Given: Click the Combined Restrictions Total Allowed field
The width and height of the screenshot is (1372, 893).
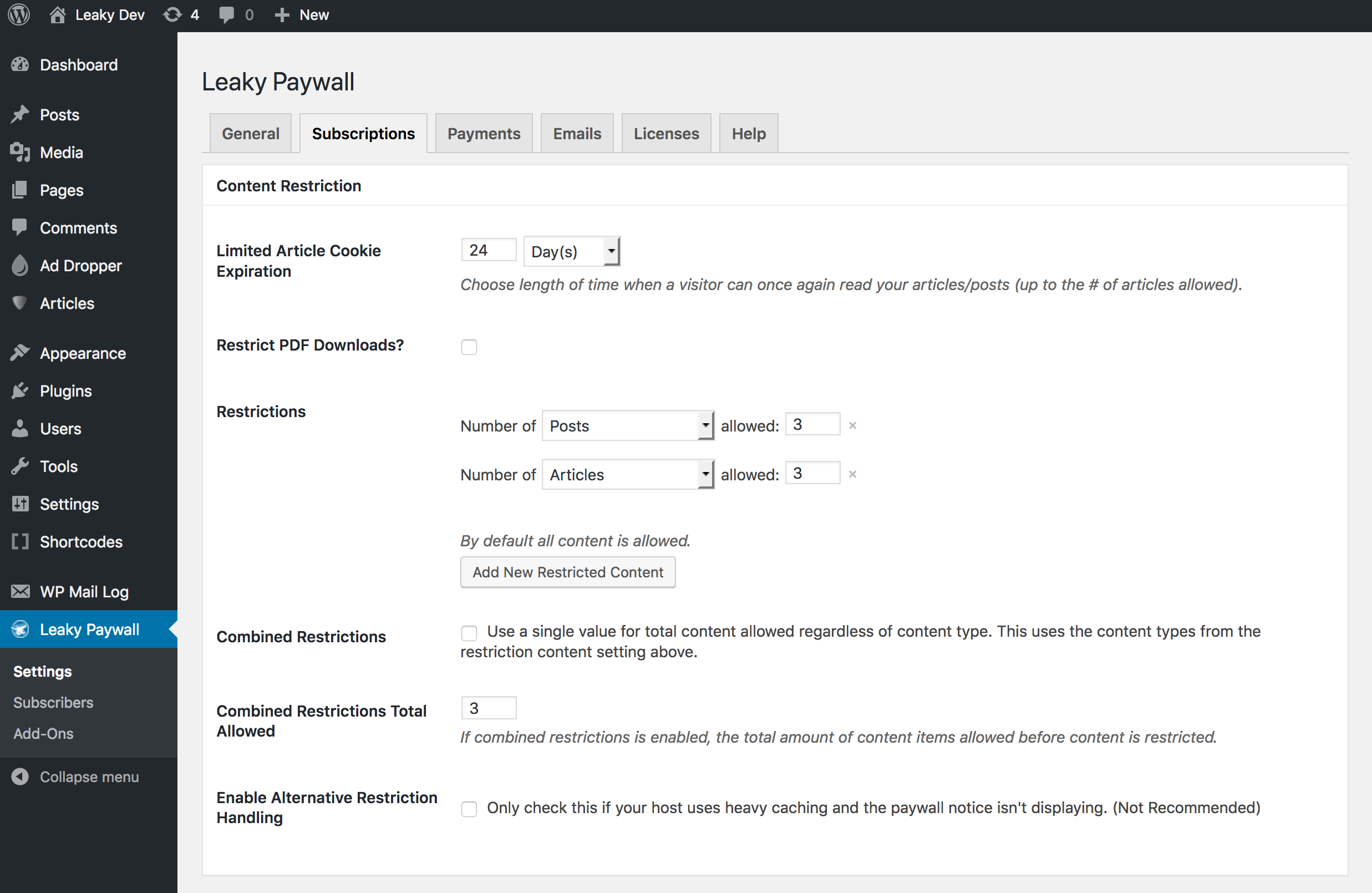Looking at the screenshot, I should pyautogui.click(x=488, y=708).
